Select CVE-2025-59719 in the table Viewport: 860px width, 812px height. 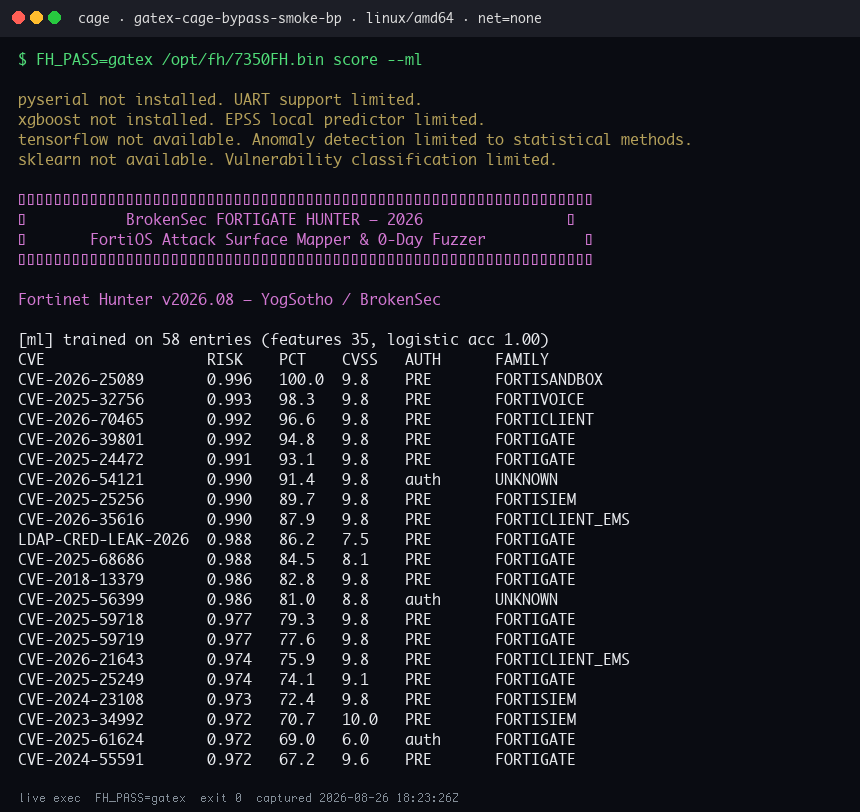(81, 639)
